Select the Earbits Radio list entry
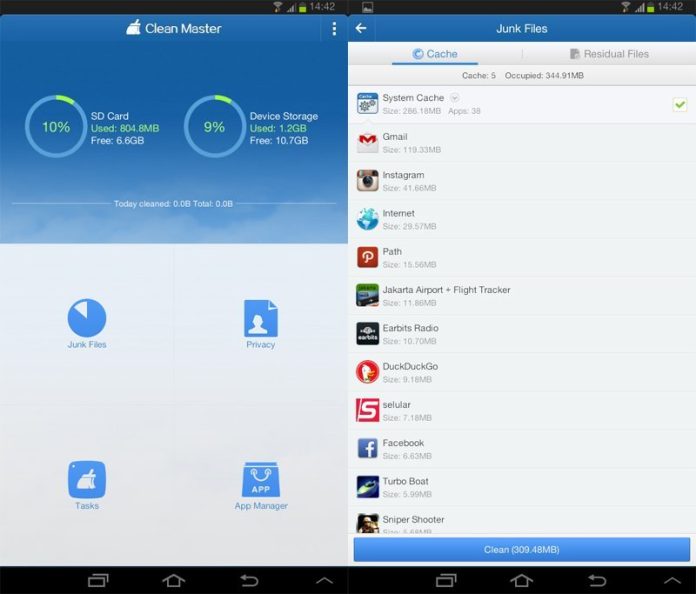Image resolution: width=696 pixels, height=594 pixels. (521, 334)
